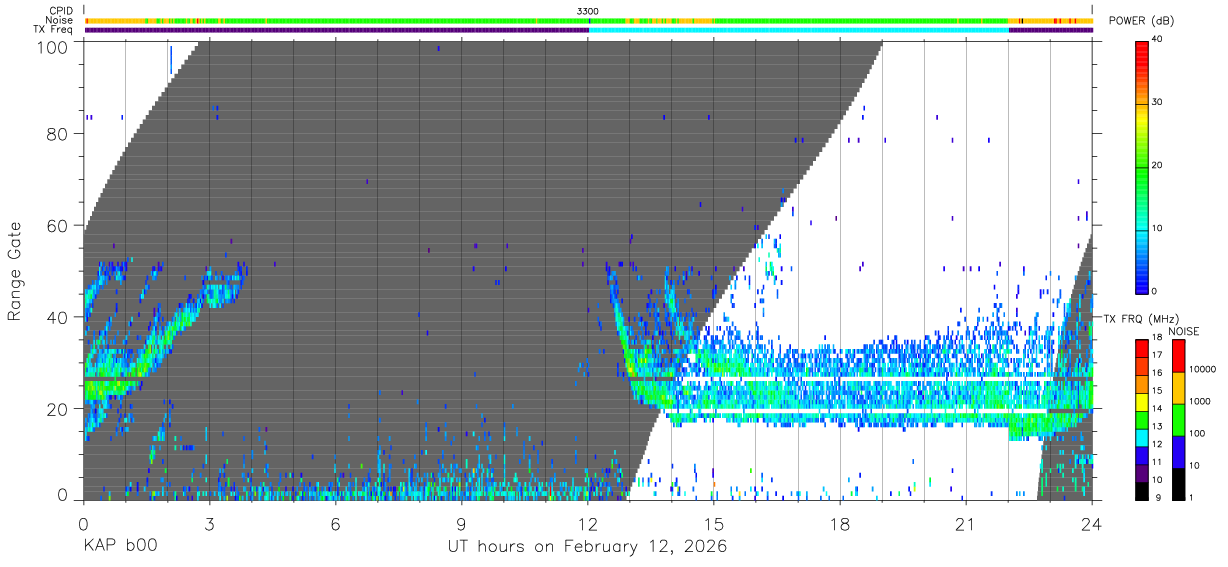1228x567 pixels.
Task: Pick the orange cell in TX FRQ legend
Action: [1142, 386]
